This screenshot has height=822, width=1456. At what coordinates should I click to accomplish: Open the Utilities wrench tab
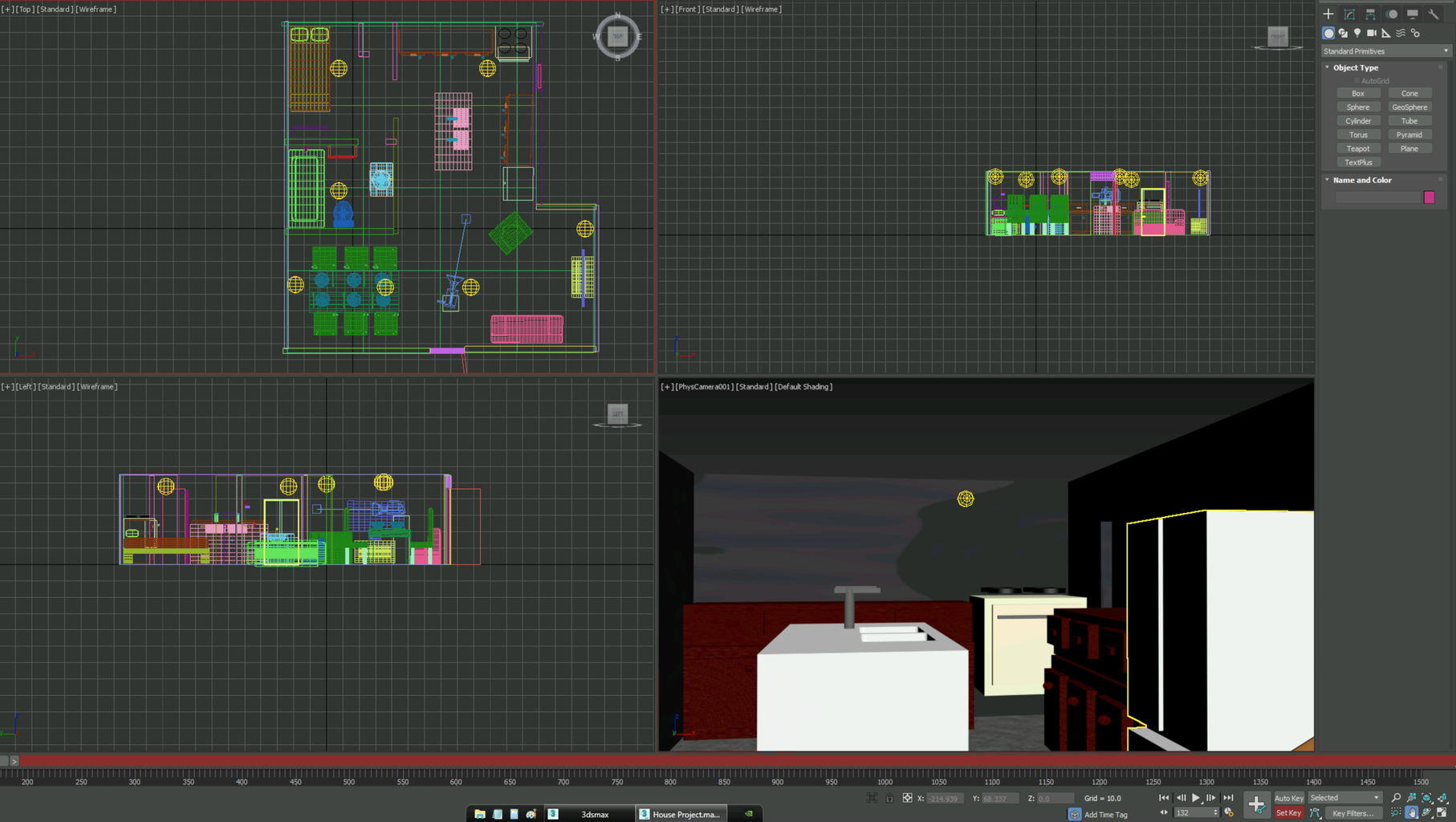(1433, 14)
